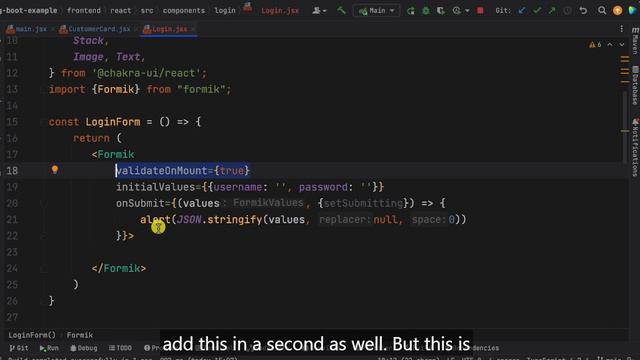This screenshot has width=640, height=360.
Task: Collapse the closing Formik tag fold marker
Action: pyautogui.click(x=44, y=269)
